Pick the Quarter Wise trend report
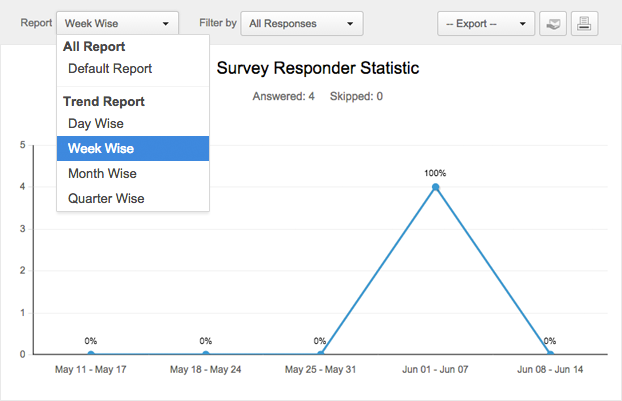622x401 pixels. (x=106, y=199)
